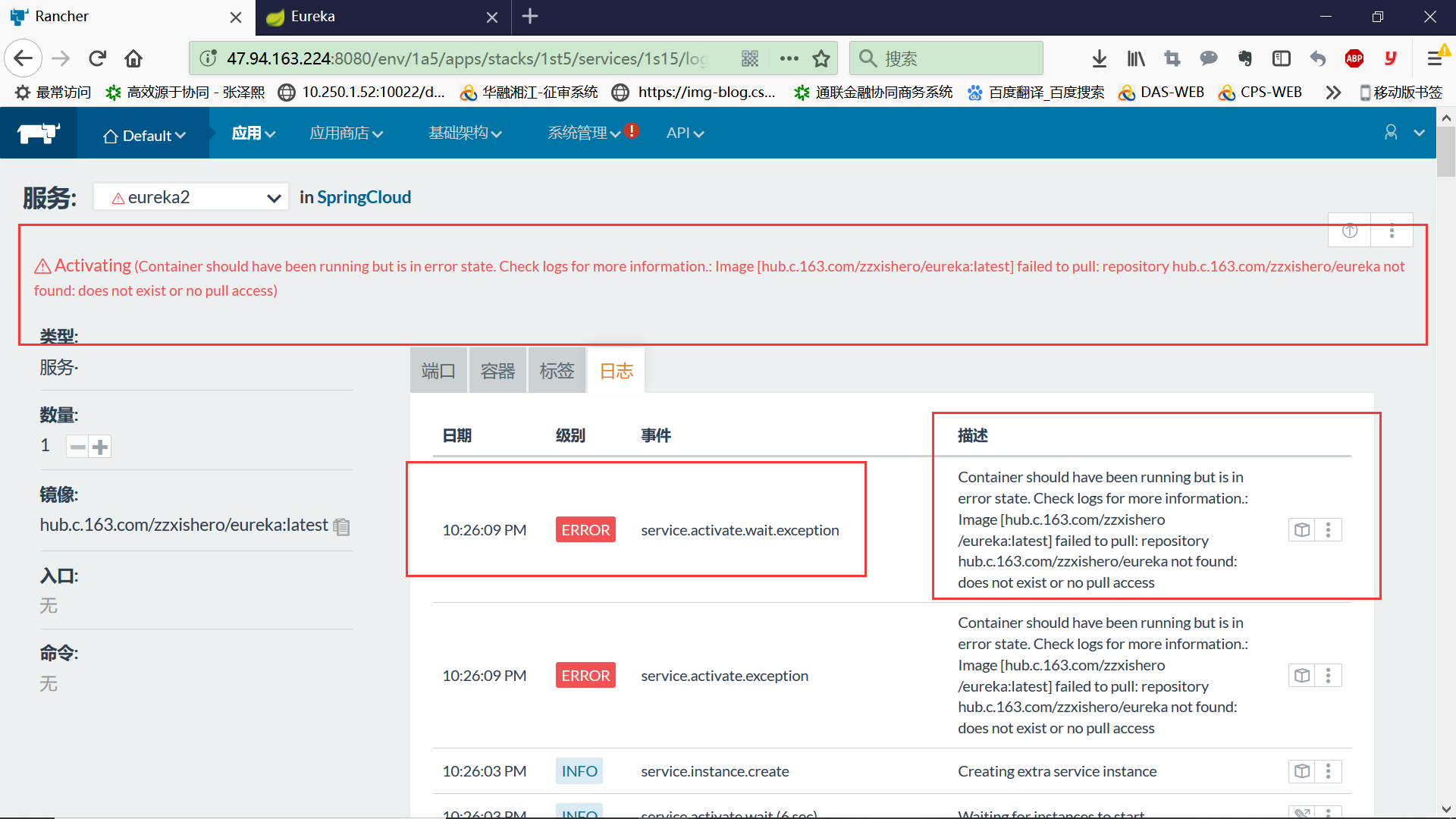The image size is (1456, 819).
Task: Decrease service scale with minus button
Action: tap(77, 447)
